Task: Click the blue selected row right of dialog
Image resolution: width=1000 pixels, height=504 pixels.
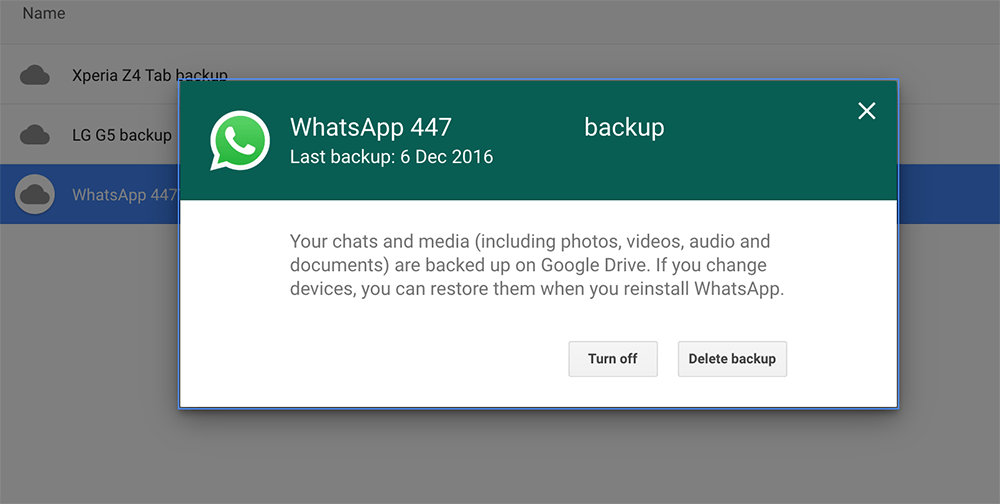Action: (948, 195)
